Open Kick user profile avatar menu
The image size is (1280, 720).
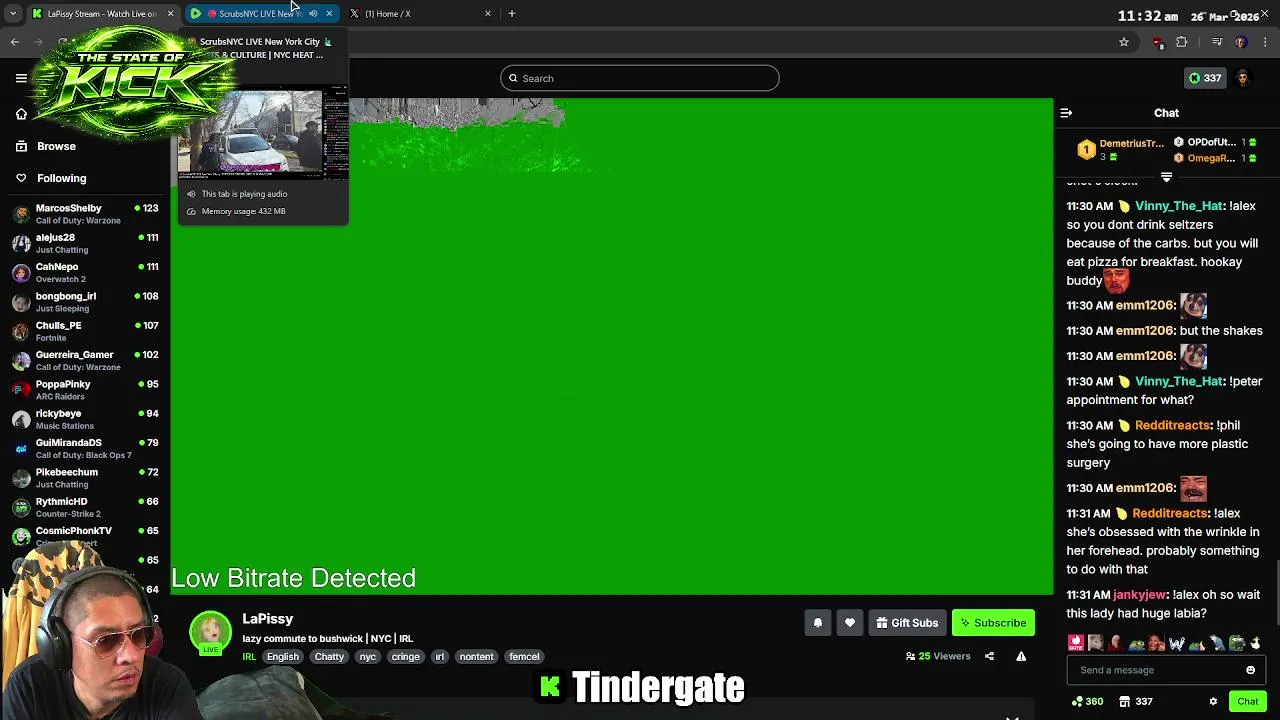coord(1243,78)
